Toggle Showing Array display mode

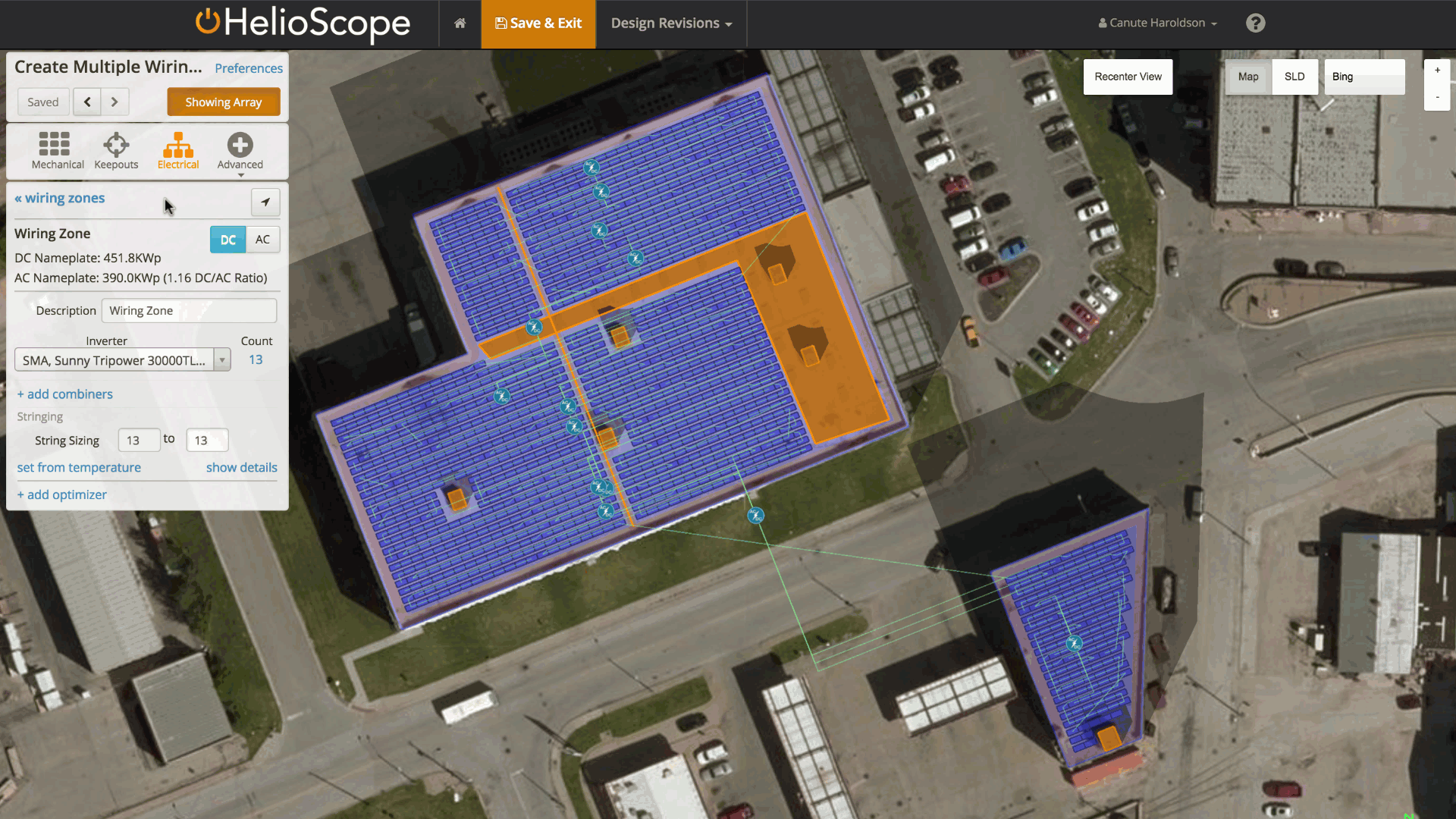(223, 102)
